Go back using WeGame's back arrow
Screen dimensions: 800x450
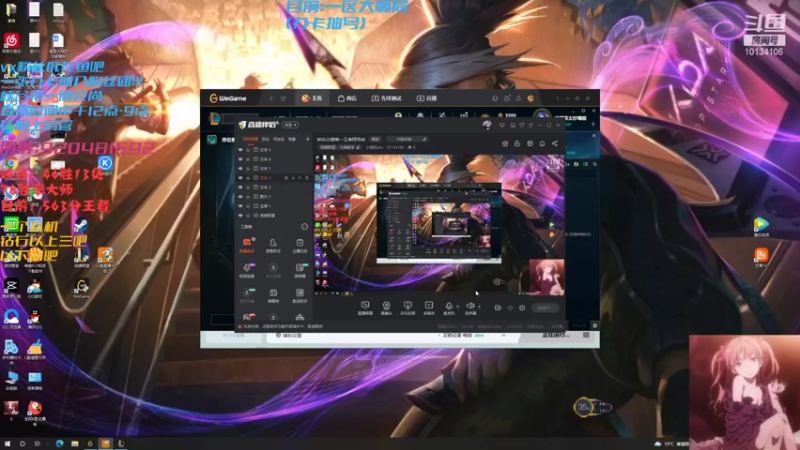coord(271,98)
